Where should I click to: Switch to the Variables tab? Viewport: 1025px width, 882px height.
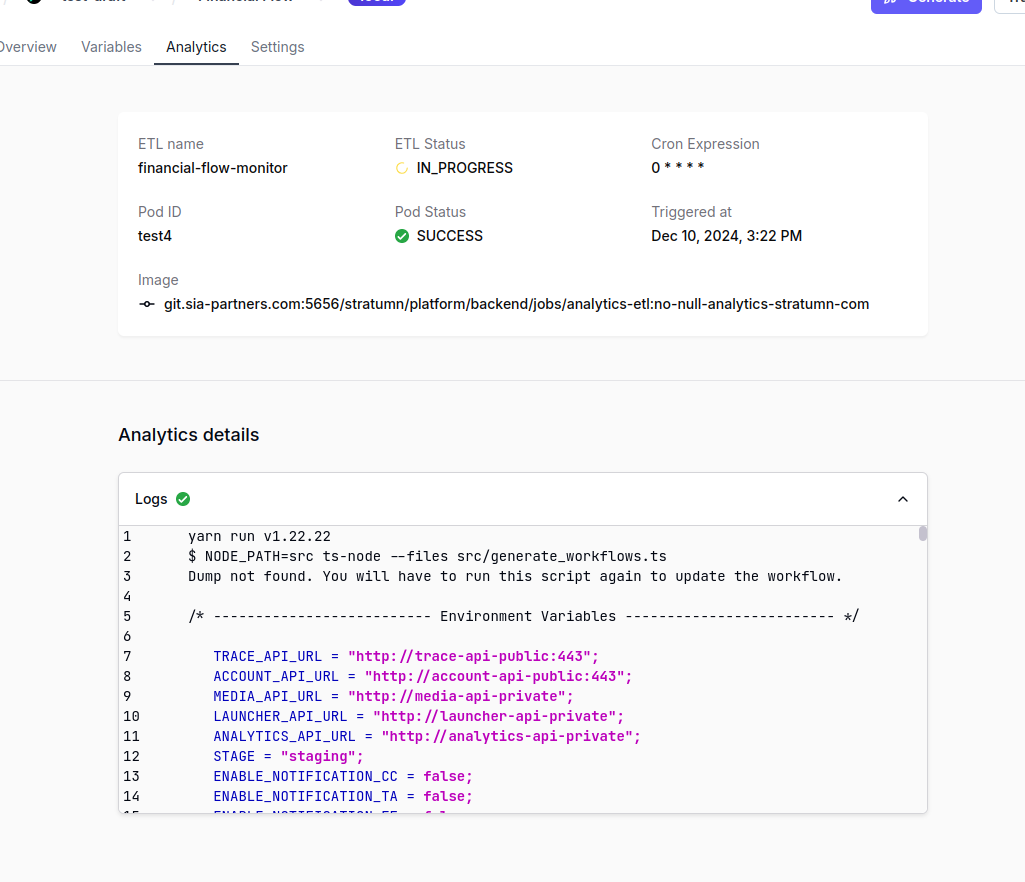pyautogui.click(x=111, y=47)
